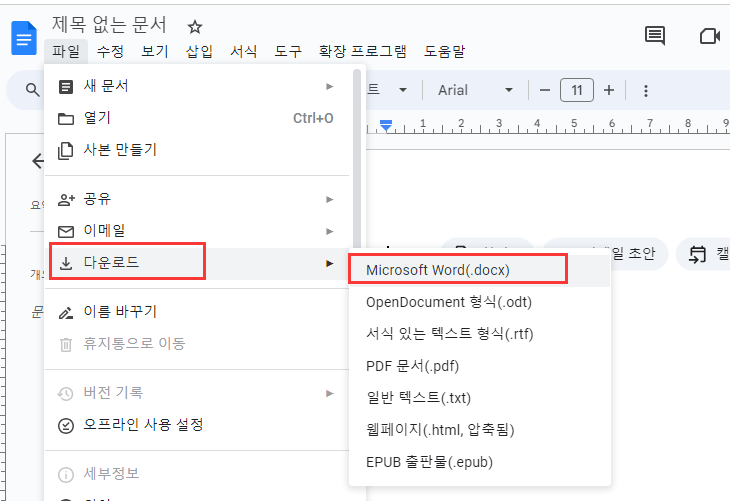Click the video call camera icon
Viewport: 730px width, 501px height.
[710, 36]
